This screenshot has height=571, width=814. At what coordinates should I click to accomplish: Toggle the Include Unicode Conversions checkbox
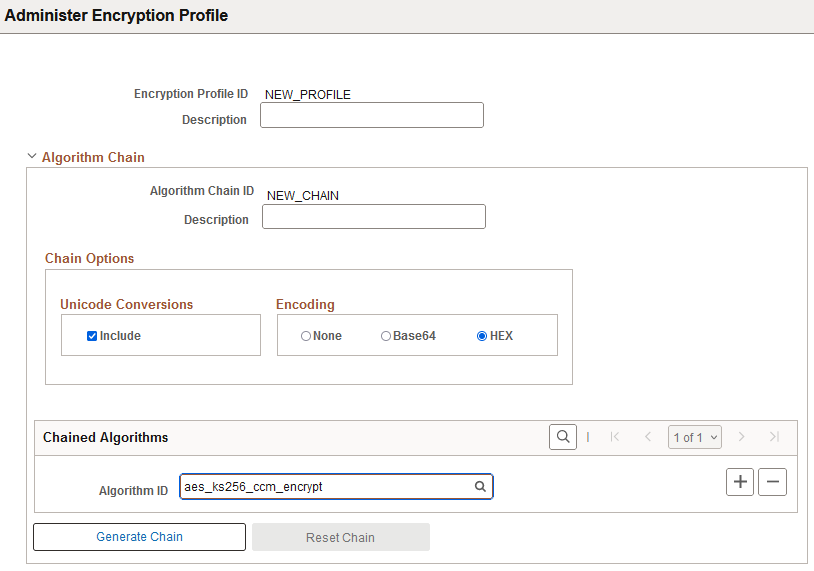click(92, 336)
